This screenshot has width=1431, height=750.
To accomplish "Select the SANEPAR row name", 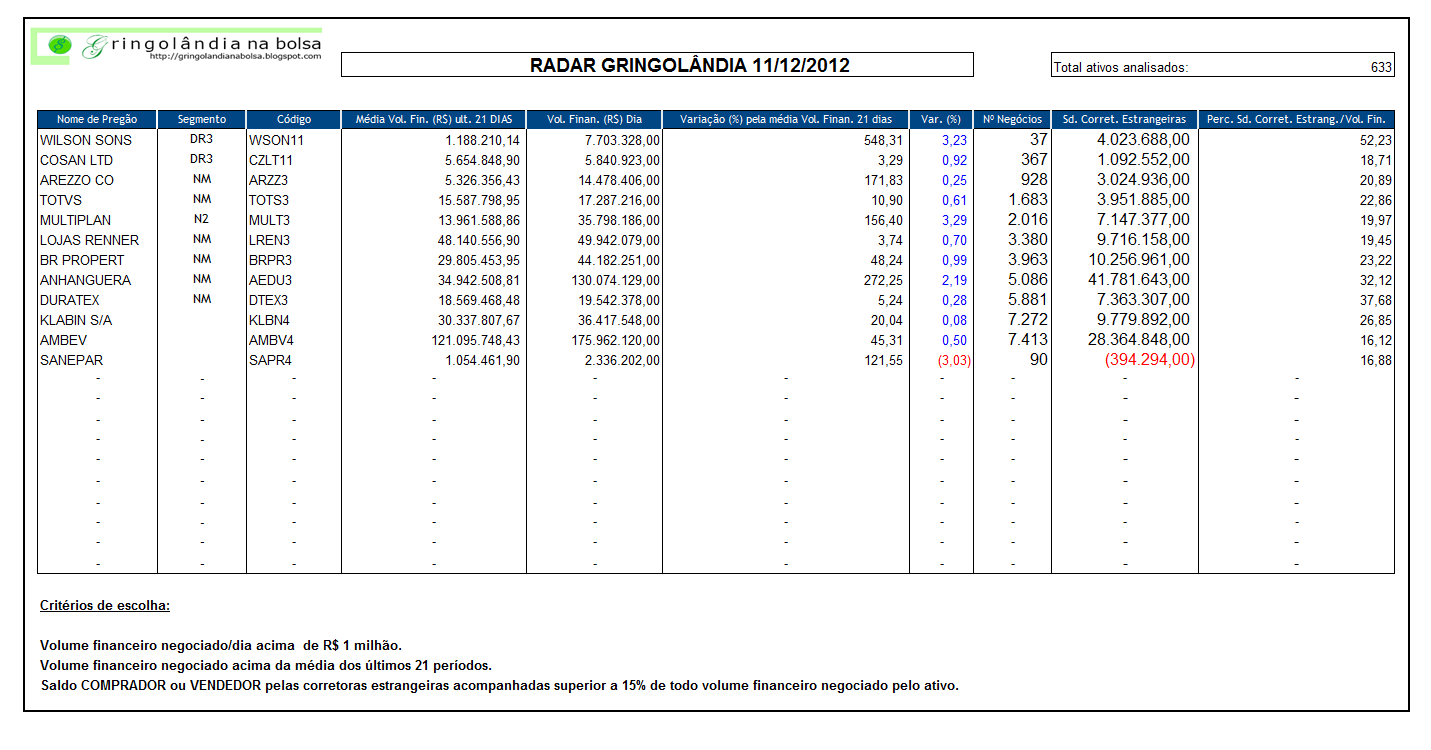I will point(72,360).
